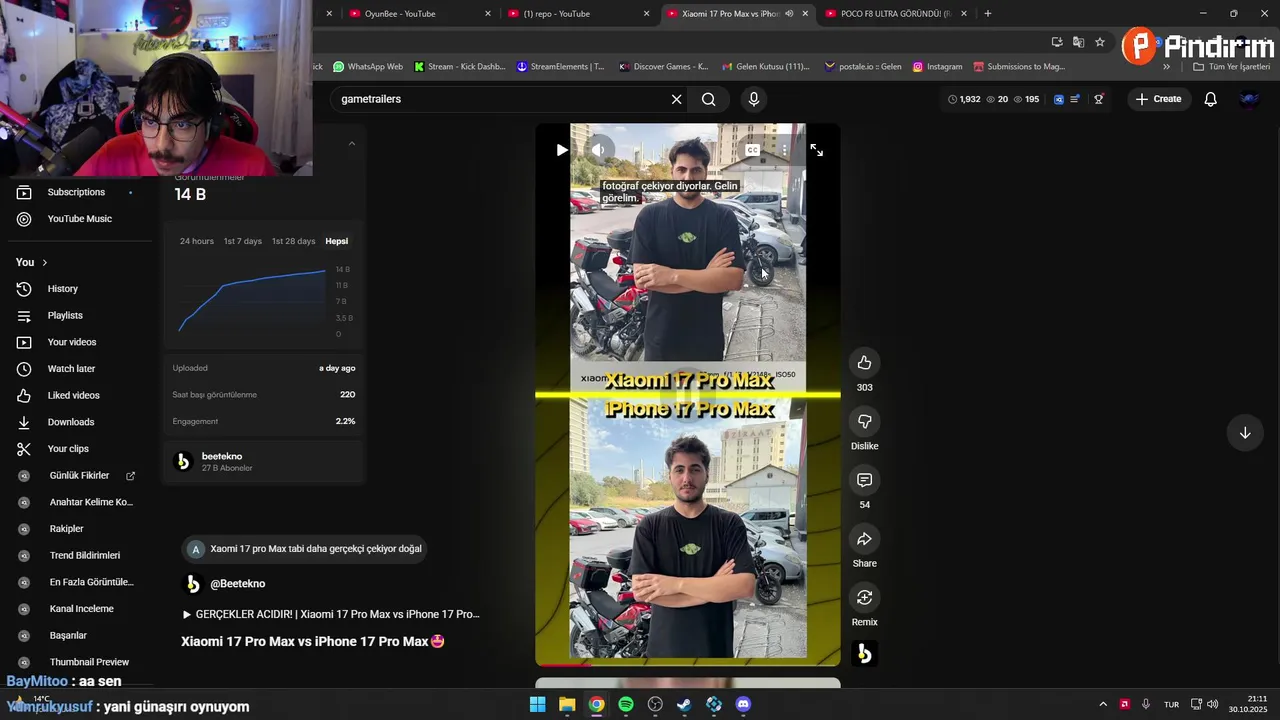Toggle closed captions on the Short
Image resolution: width=1280 pixels, height=720 pixels.
point(753,150)
